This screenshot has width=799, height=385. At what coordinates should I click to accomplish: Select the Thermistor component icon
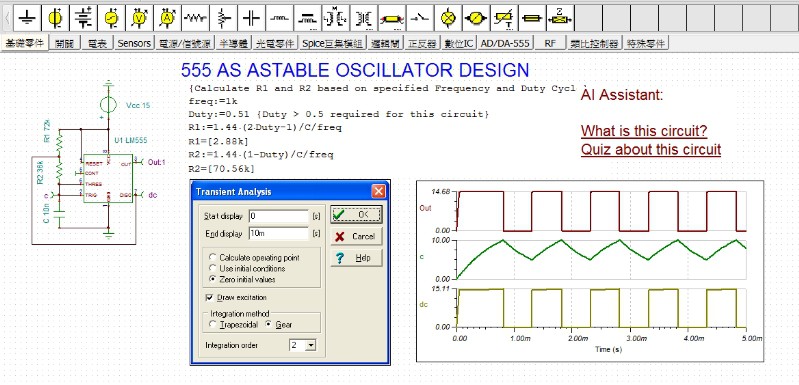(x=503, y=18)
